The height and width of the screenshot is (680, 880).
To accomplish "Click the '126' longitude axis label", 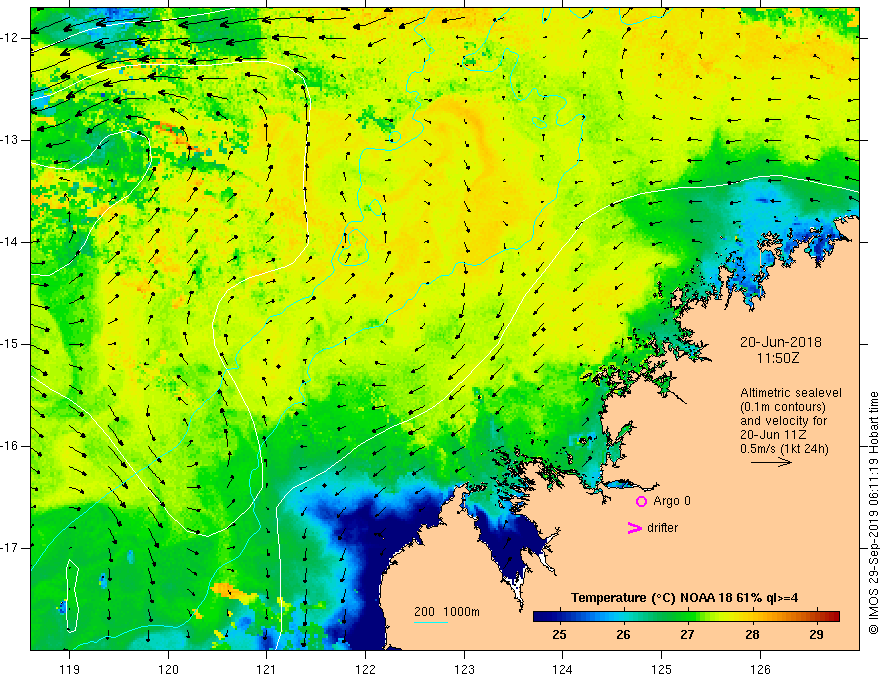I will [760, 669].
